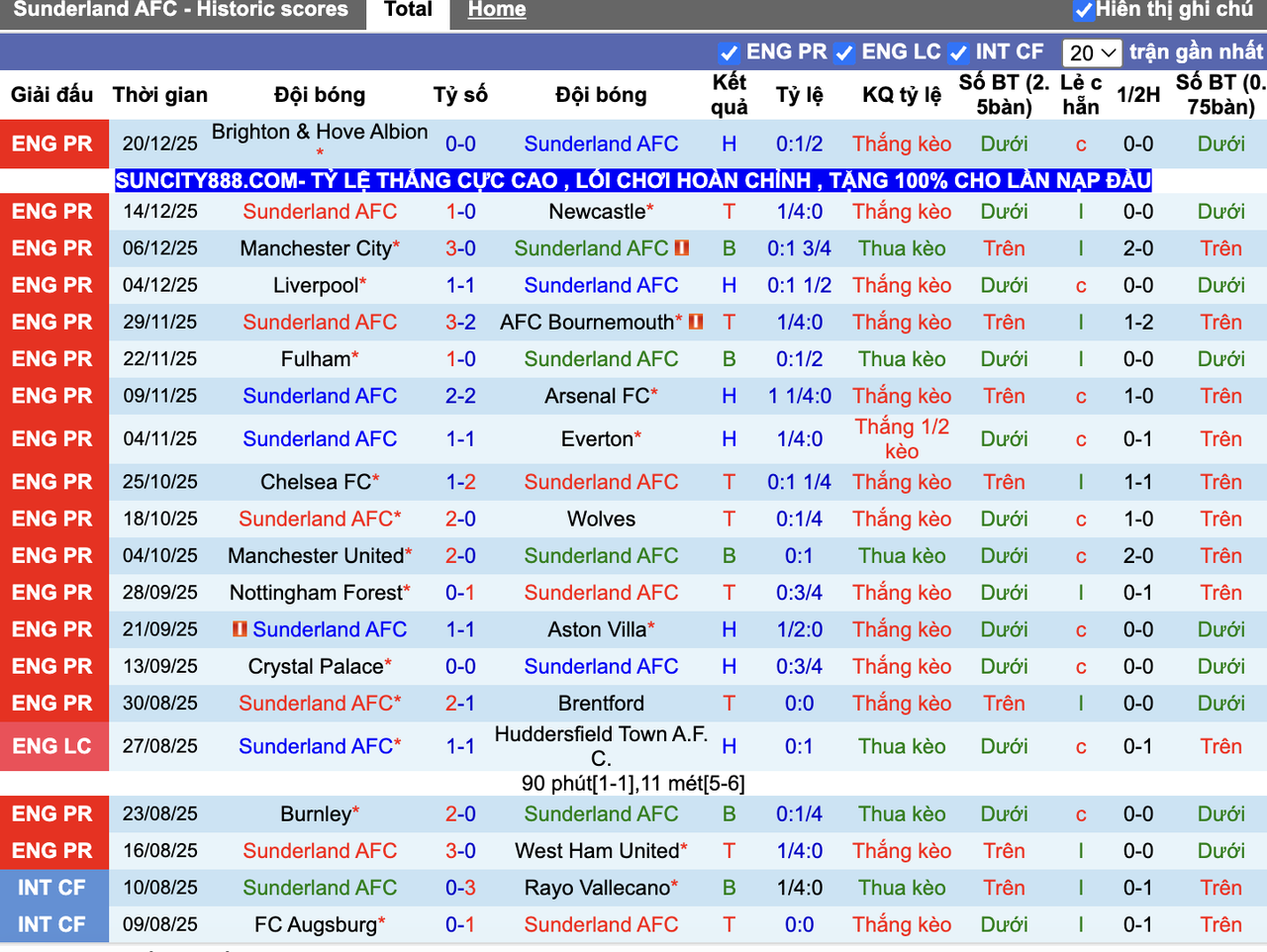Toggle the "Hiển thị ghi chú" checkbox
Screen dimensions: 1267x952
(x=1086, y=9)
